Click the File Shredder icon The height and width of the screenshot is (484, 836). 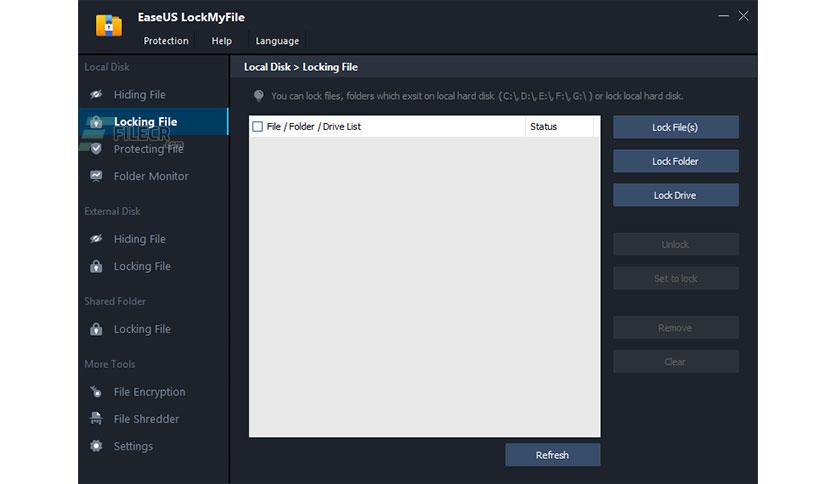pos(96,419)
